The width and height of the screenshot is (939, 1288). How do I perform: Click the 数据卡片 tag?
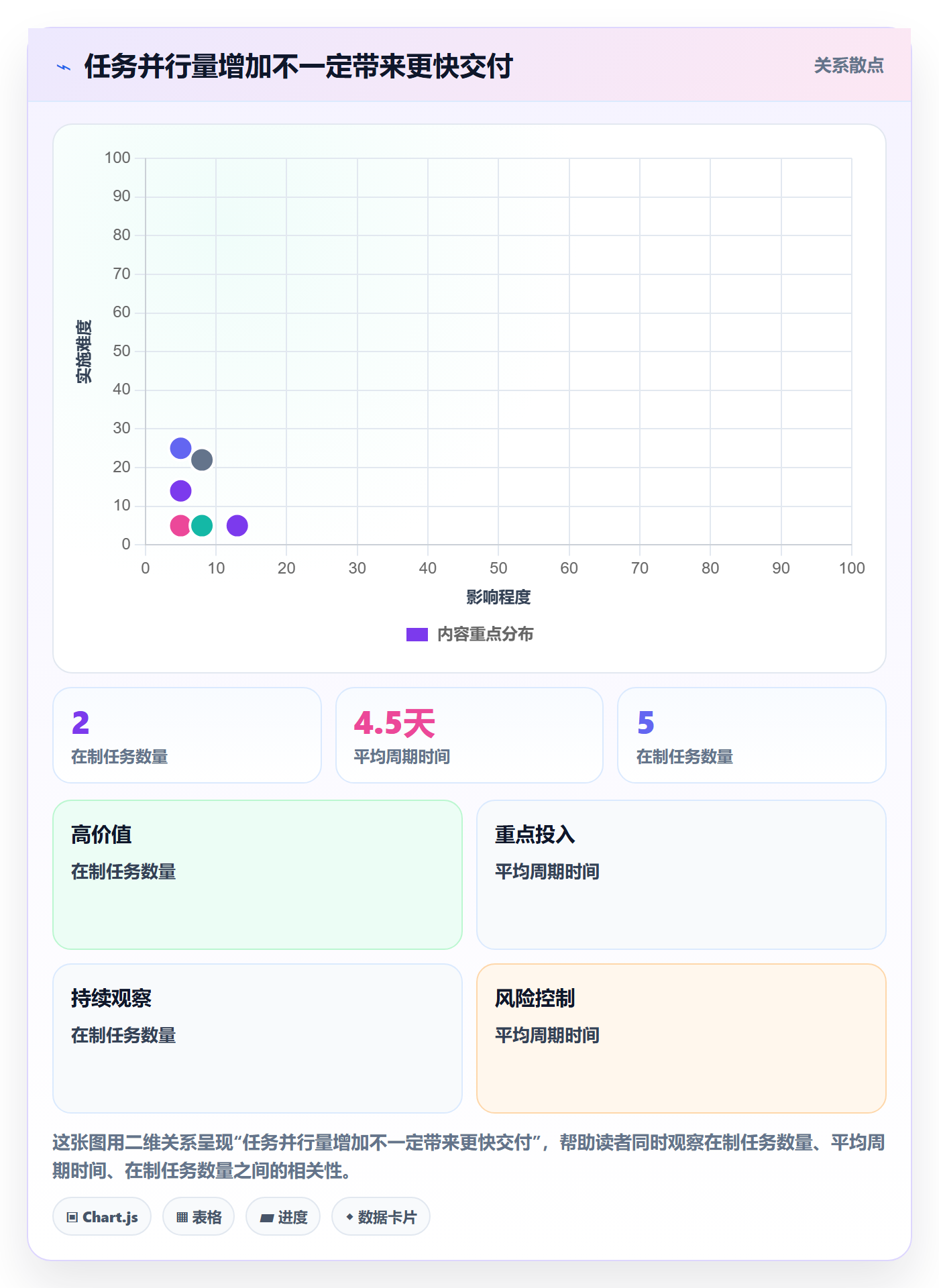pos(381,1216)
